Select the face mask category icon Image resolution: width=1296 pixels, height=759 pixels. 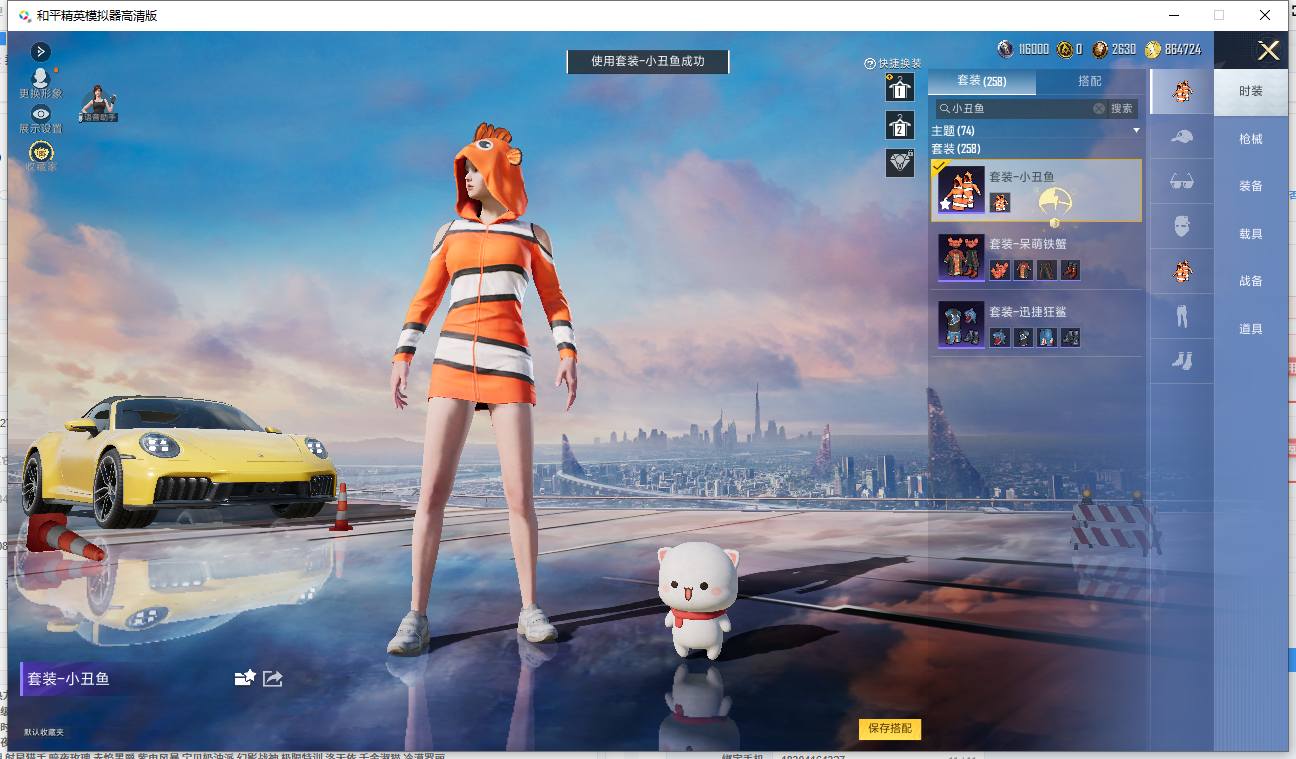1182,226
